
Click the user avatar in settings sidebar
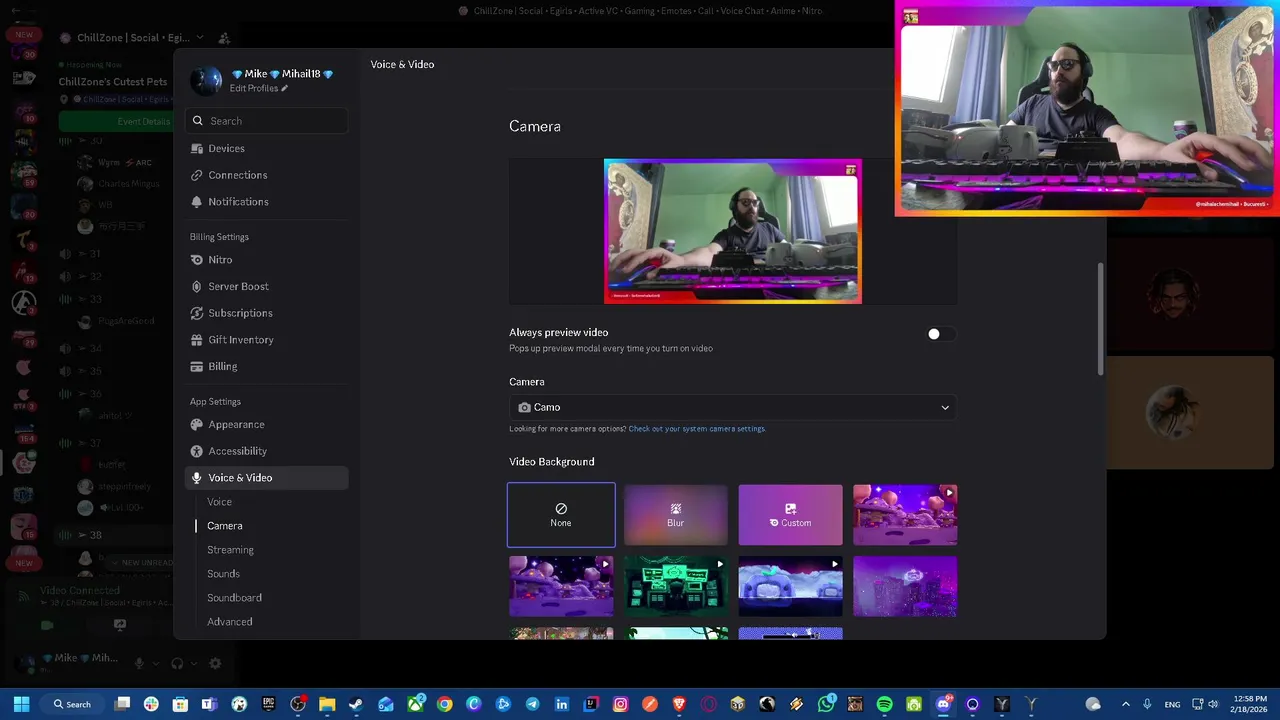[206, 81]
